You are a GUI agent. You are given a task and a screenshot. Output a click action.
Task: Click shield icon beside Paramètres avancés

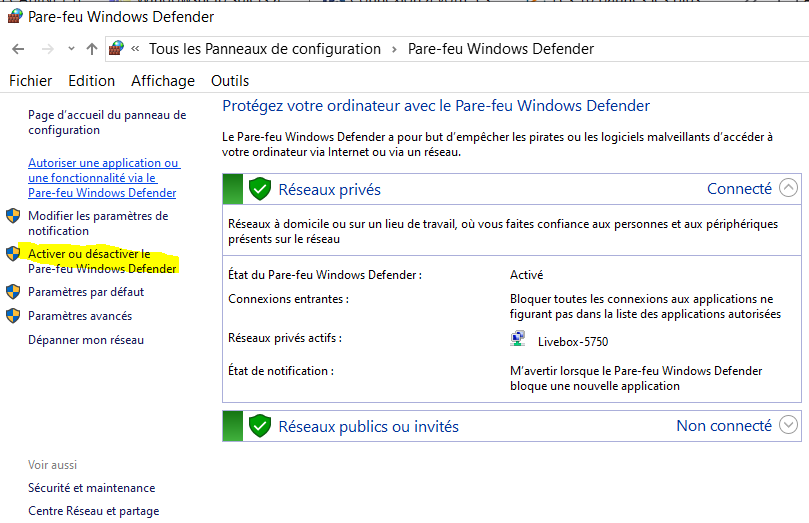click(x=13, y=315)
